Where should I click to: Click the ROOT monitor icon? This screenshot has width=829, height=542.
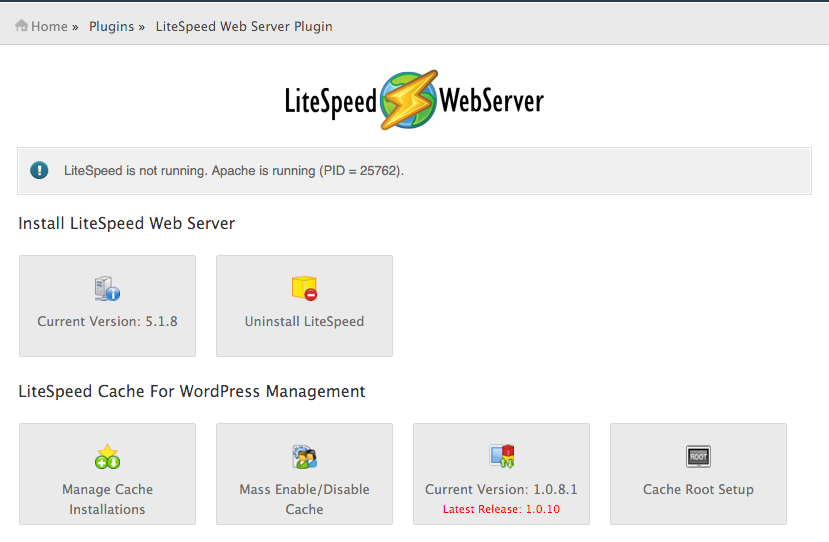pos(698,456)
